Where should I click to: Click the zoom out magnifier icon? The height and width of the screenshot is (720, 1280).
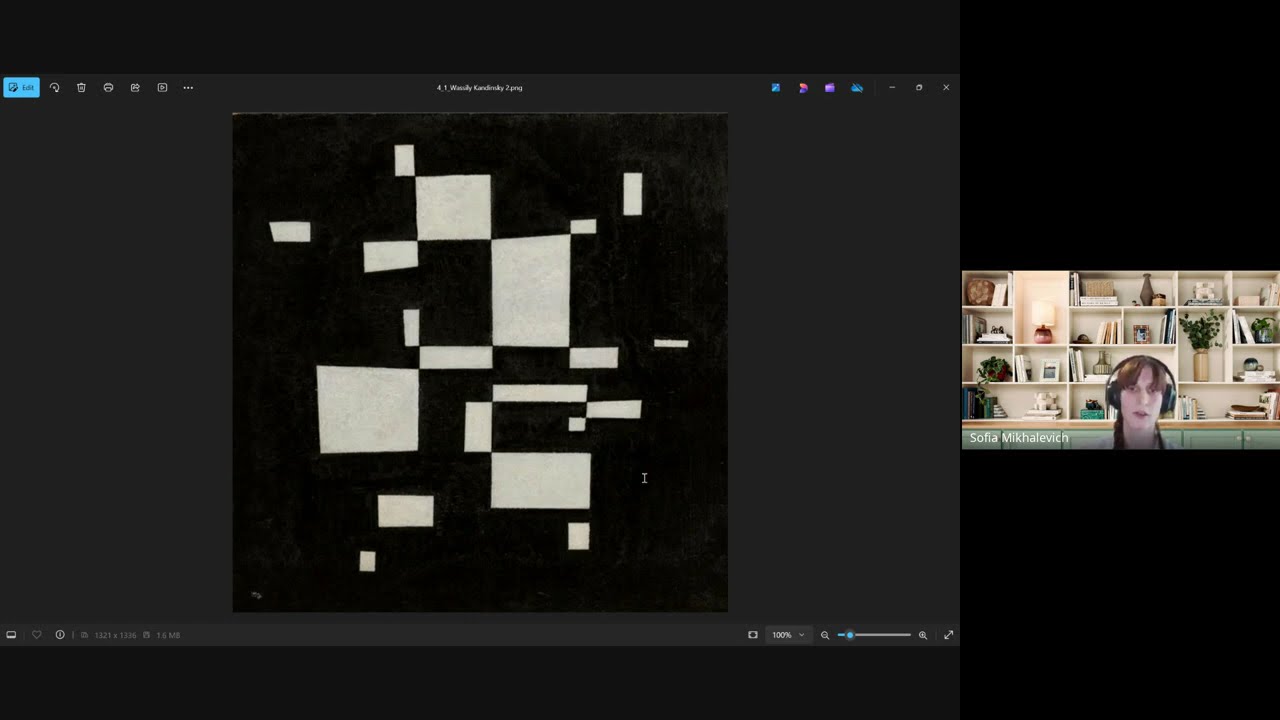point(825,635)
